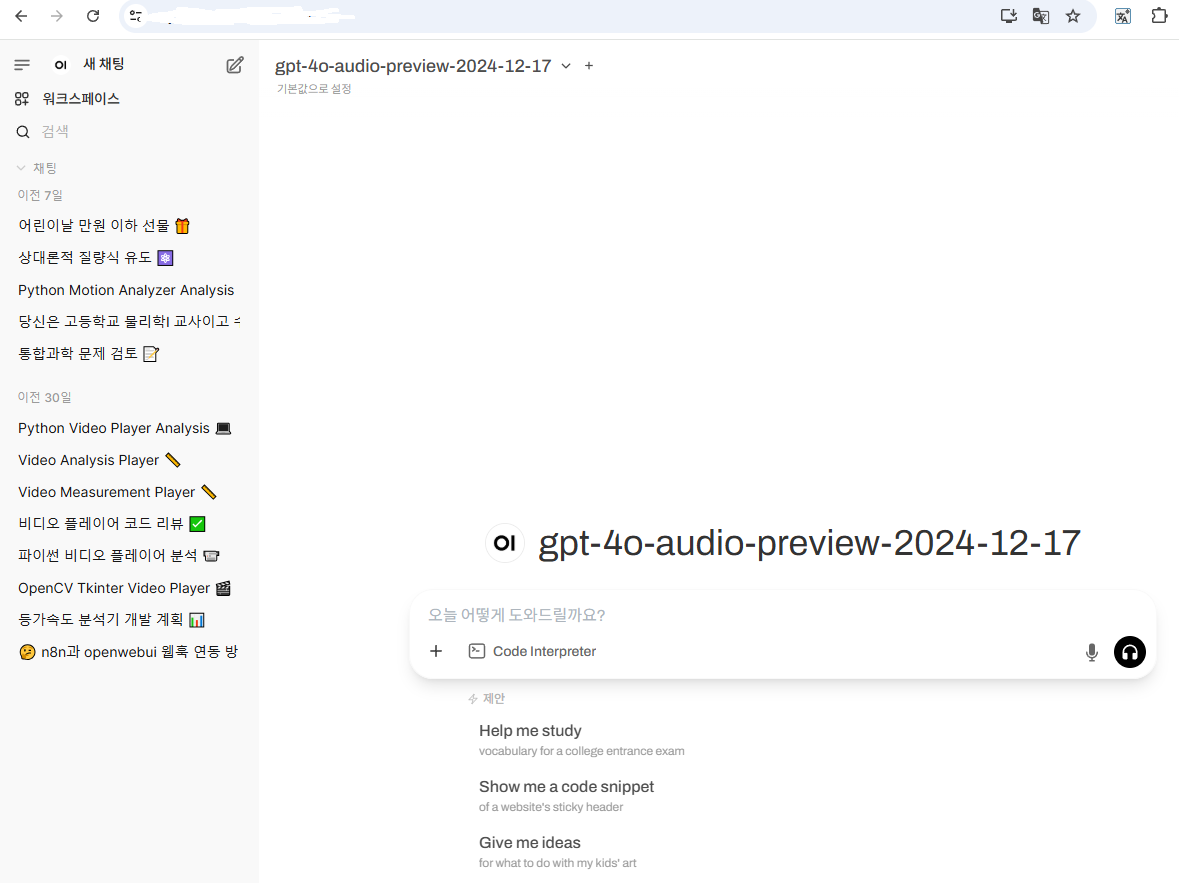This screenshot has width=1179, height=883.
Task: Select 'Give me ideas' suggestion
Action: [x=557, y=851]
